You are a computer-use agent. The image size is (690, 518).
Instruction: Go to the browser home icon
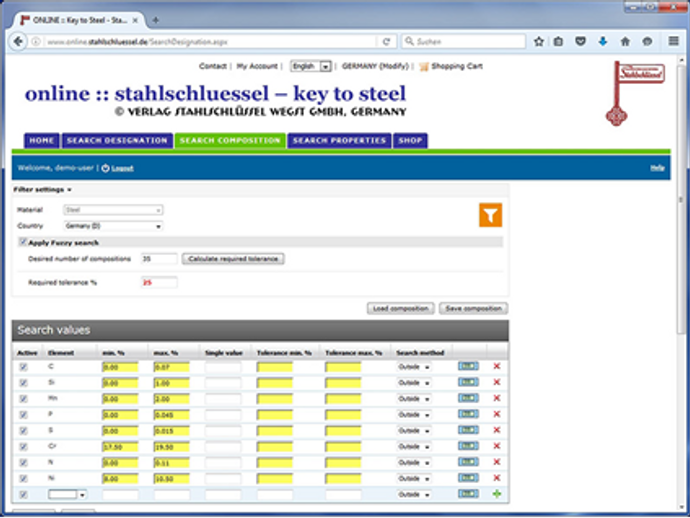point(625,41)
